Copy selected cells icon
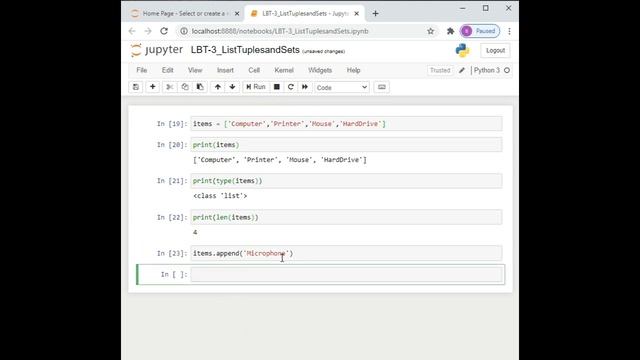Viewport: 640px width, 360px height. coord(185,87)
